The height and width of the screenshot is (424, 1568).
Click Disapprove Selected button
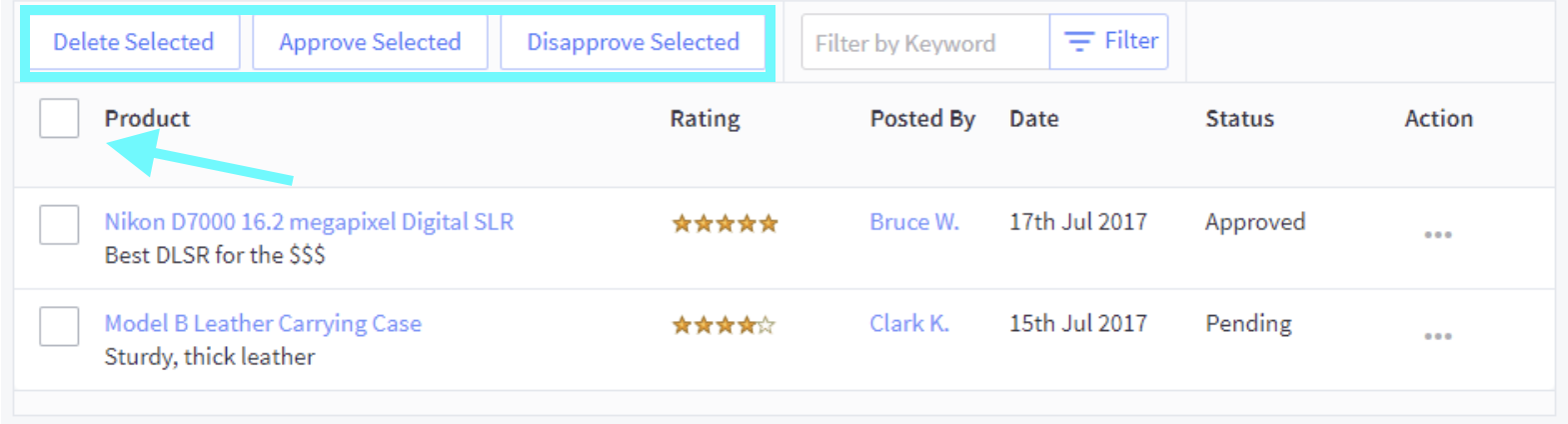point(633,42)
